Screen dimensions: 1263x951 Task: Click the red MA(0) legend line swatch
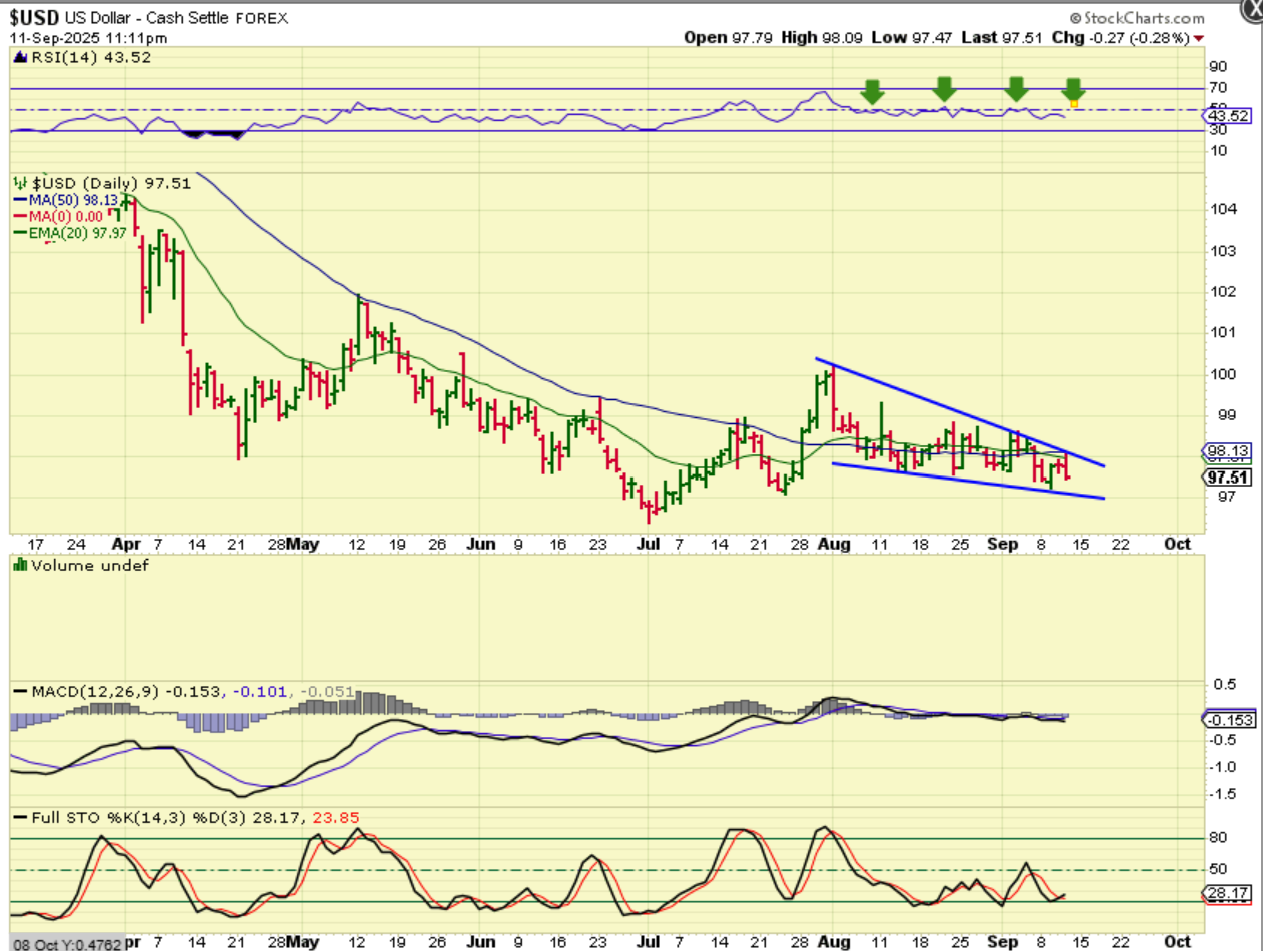(x=19, y=216)
